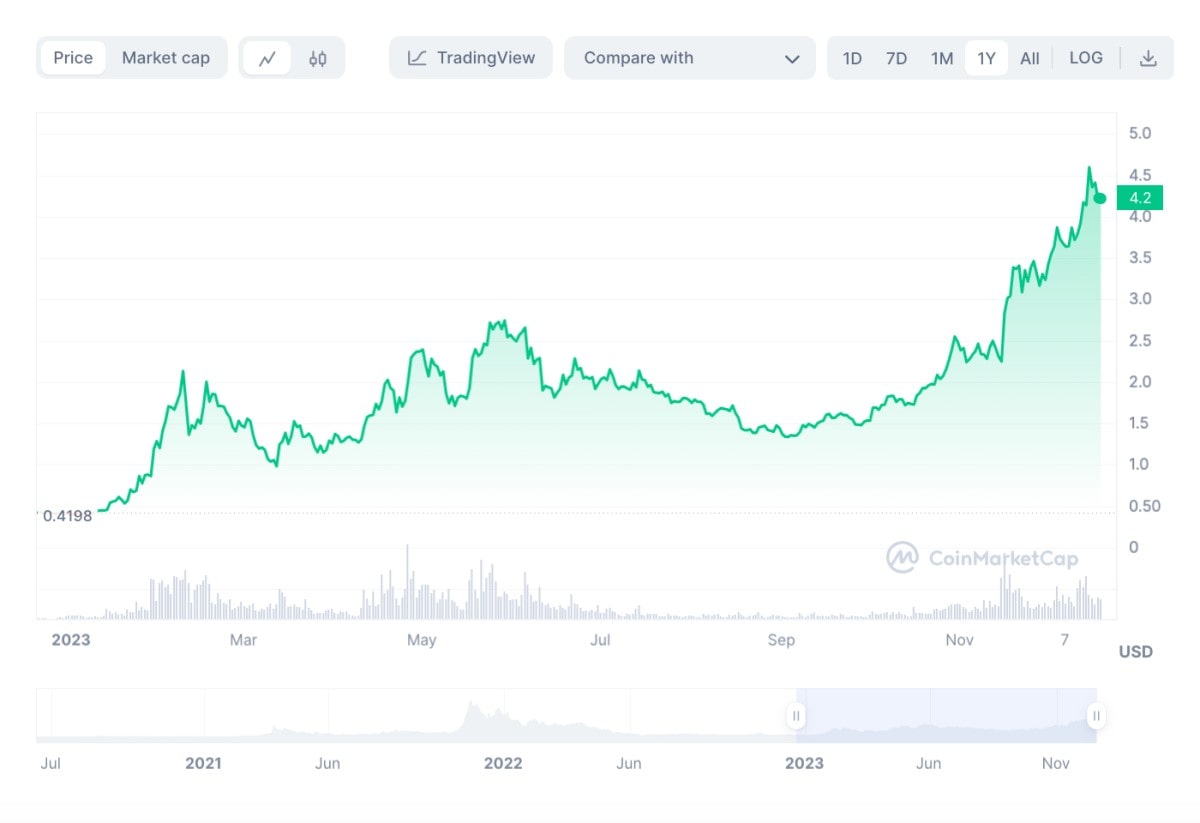Click the CoinMarketCap watermark logo
The width and height of the screenshot is (1200, 823).
click(x=902, y=557)
